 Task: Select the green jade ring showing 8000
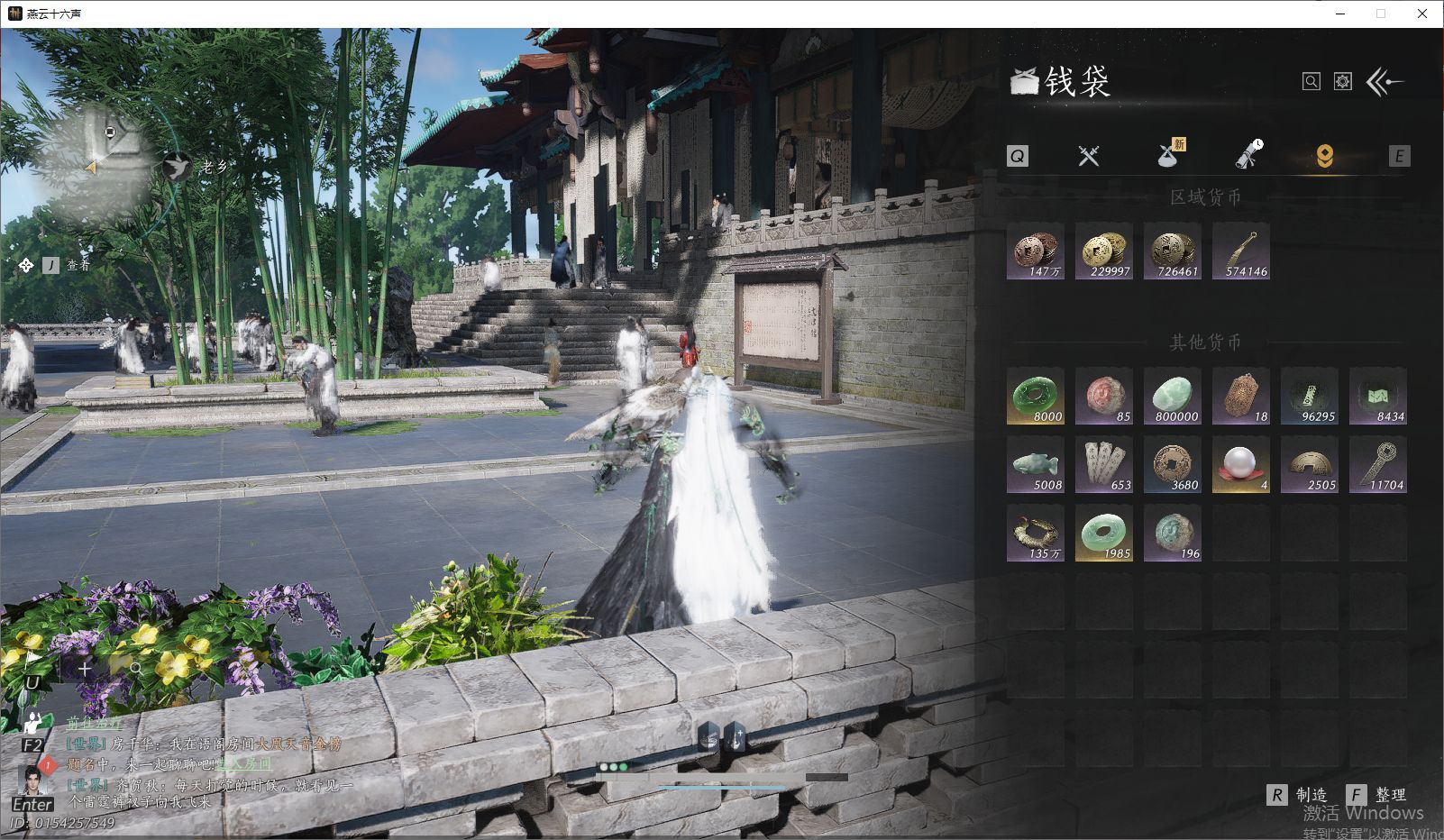coord(1036,396)
